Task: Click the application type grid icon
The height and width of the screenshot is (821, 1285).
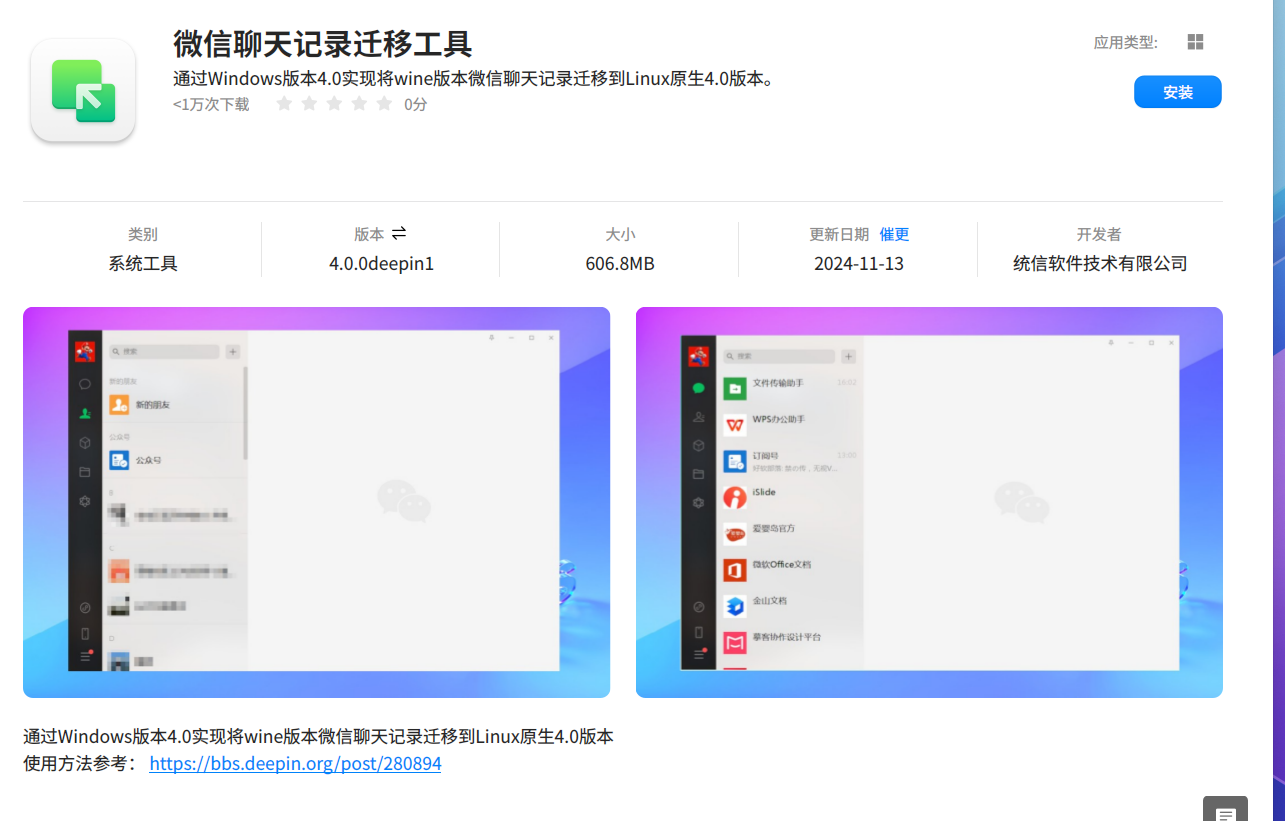Action: click(1195, 42)
